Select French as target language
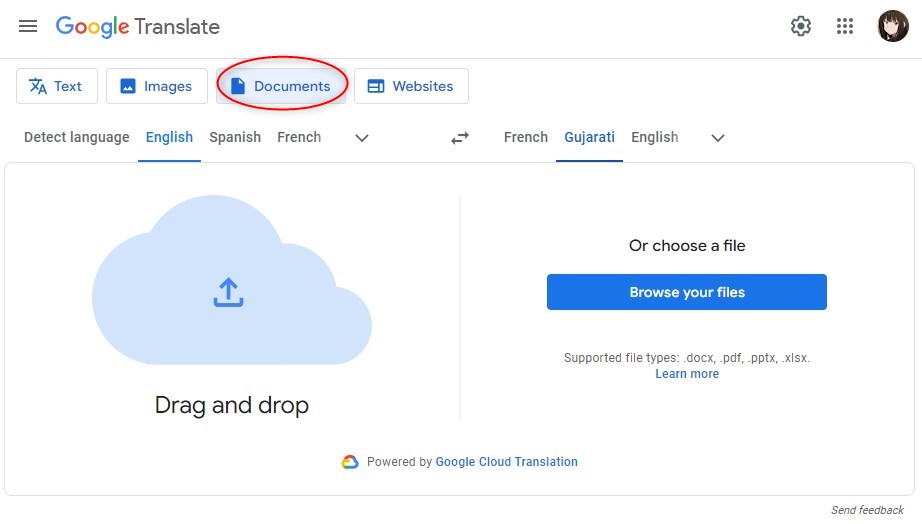The width and height of the screenshot is (922, 524). coord(526,137)
